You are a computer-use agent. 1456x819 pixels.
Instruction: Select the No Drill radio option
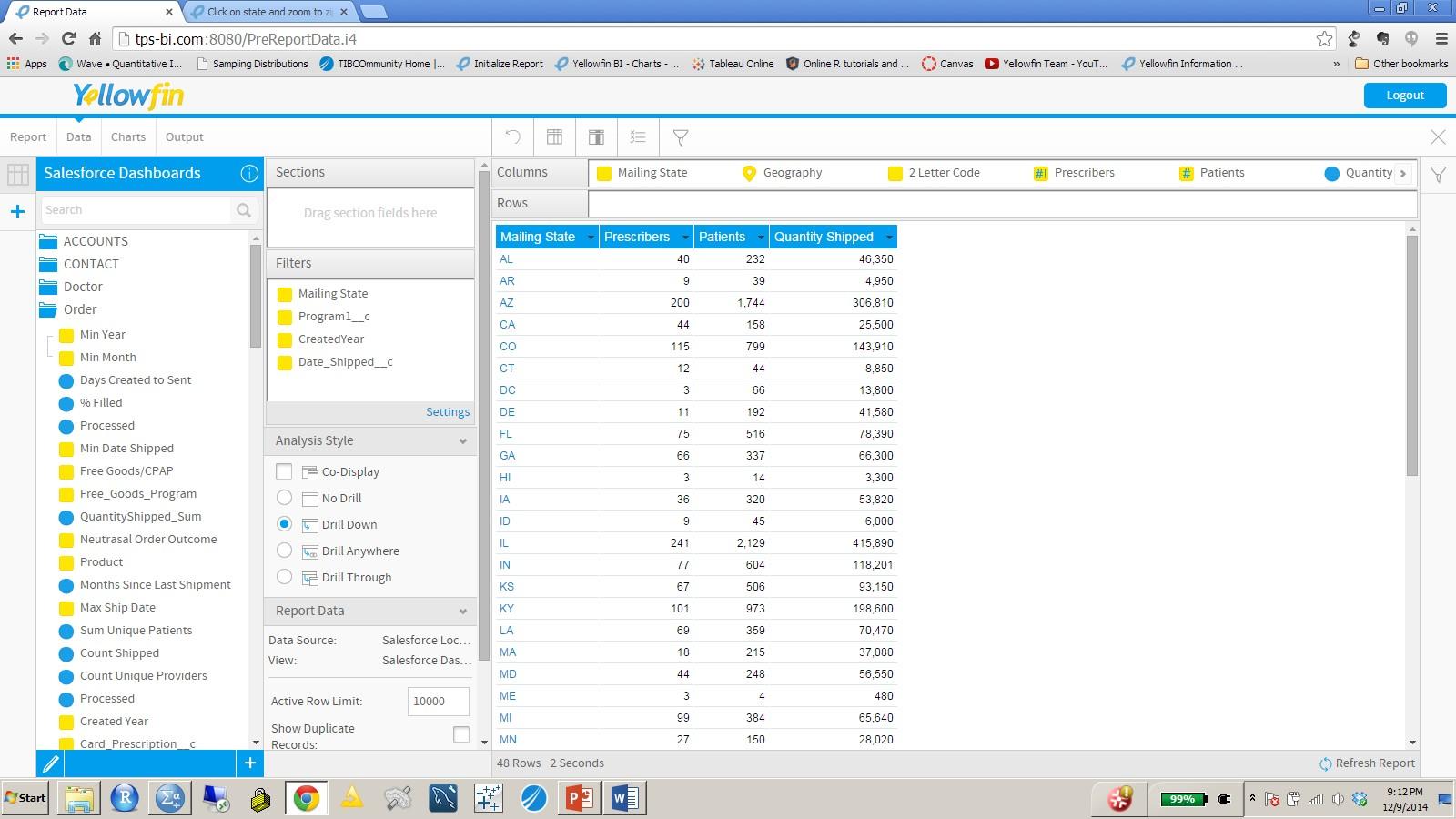[x=284, y=498]
